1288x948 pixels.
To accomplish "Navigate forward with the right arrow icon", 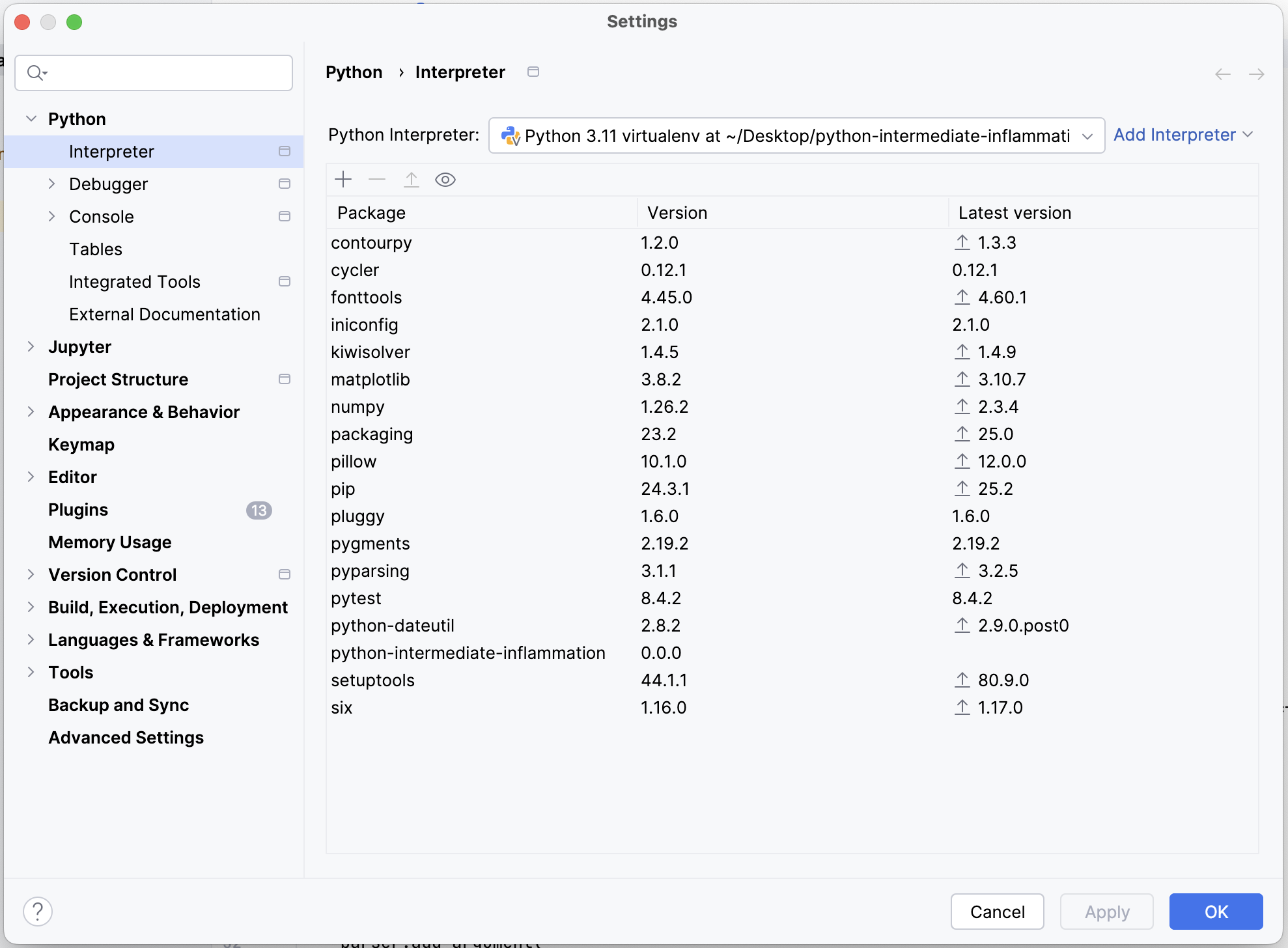I will click(x=1257, y=74).
